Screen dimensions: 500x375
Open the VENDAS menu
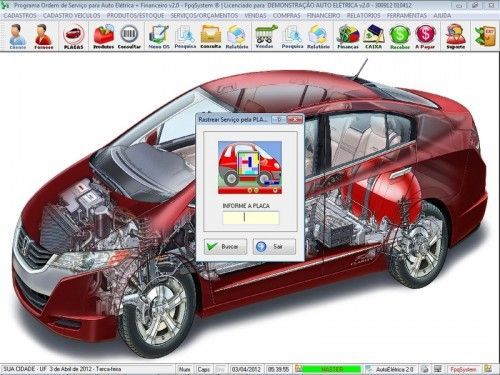click(255, 16)
